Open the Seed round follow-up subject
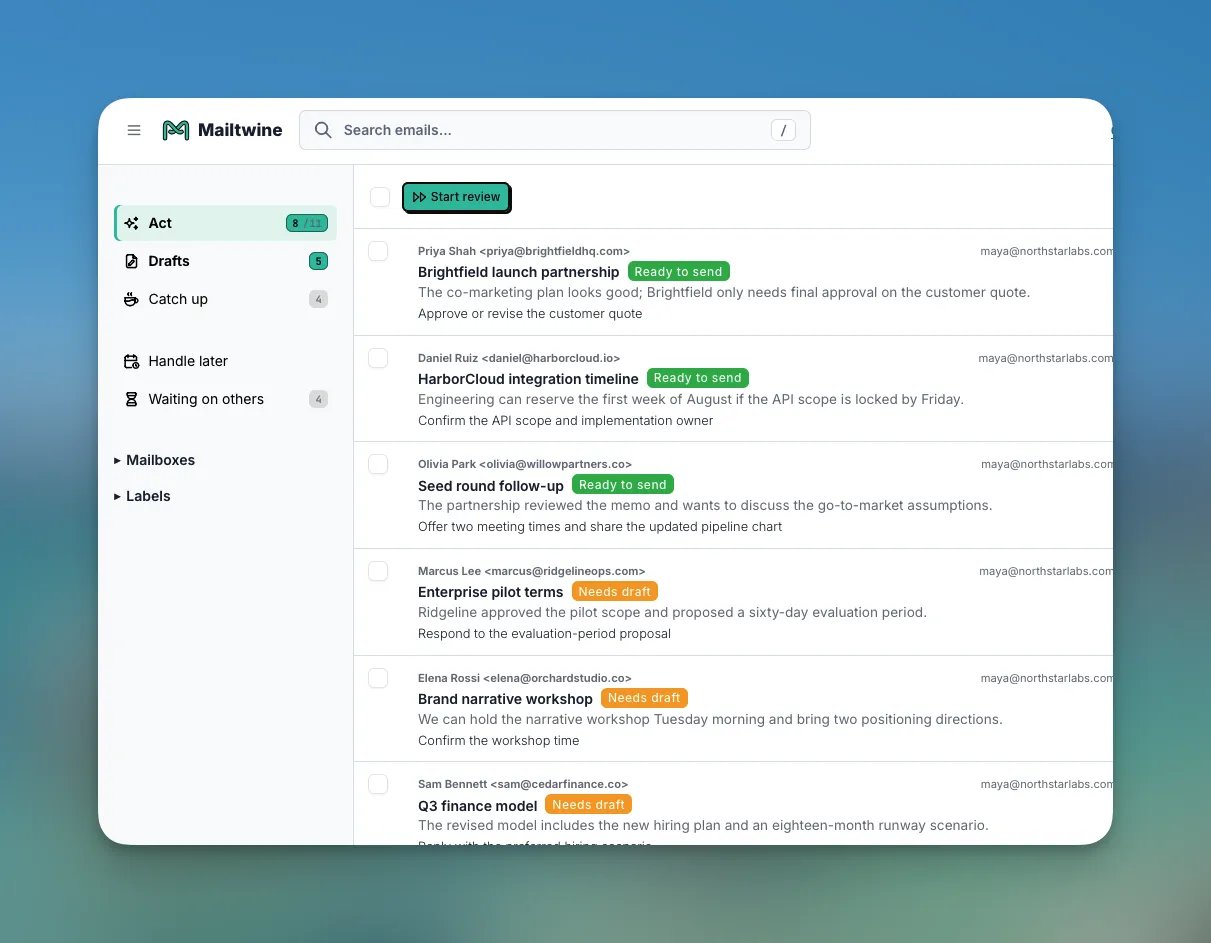Viewport: 1211px width, 943px height. point(491,486)
